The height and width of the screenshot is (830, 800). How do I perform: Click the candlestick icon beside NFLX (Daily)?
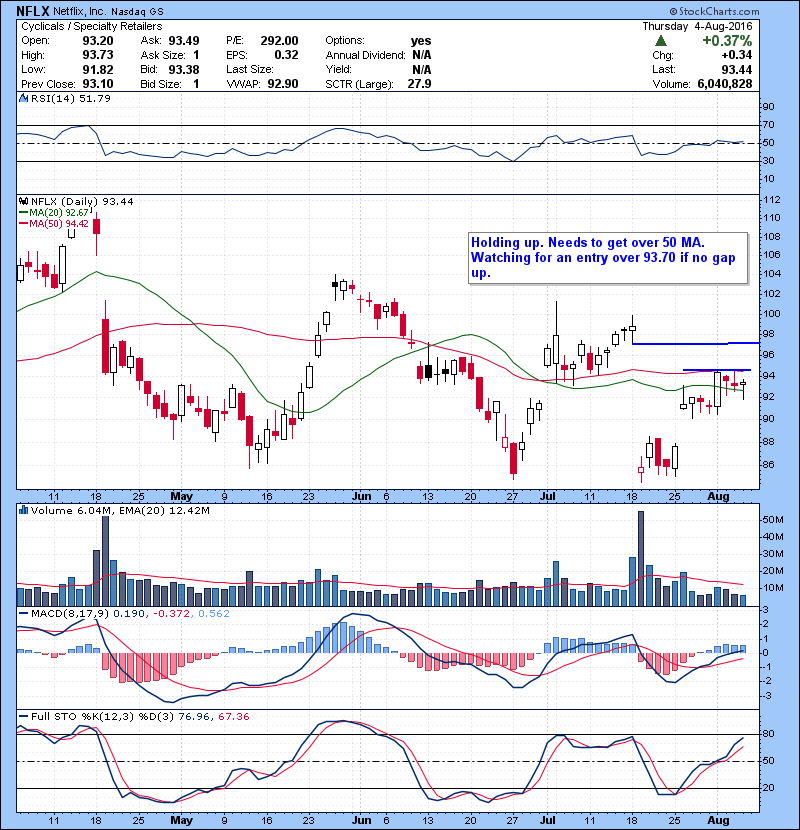coord(23,201)
